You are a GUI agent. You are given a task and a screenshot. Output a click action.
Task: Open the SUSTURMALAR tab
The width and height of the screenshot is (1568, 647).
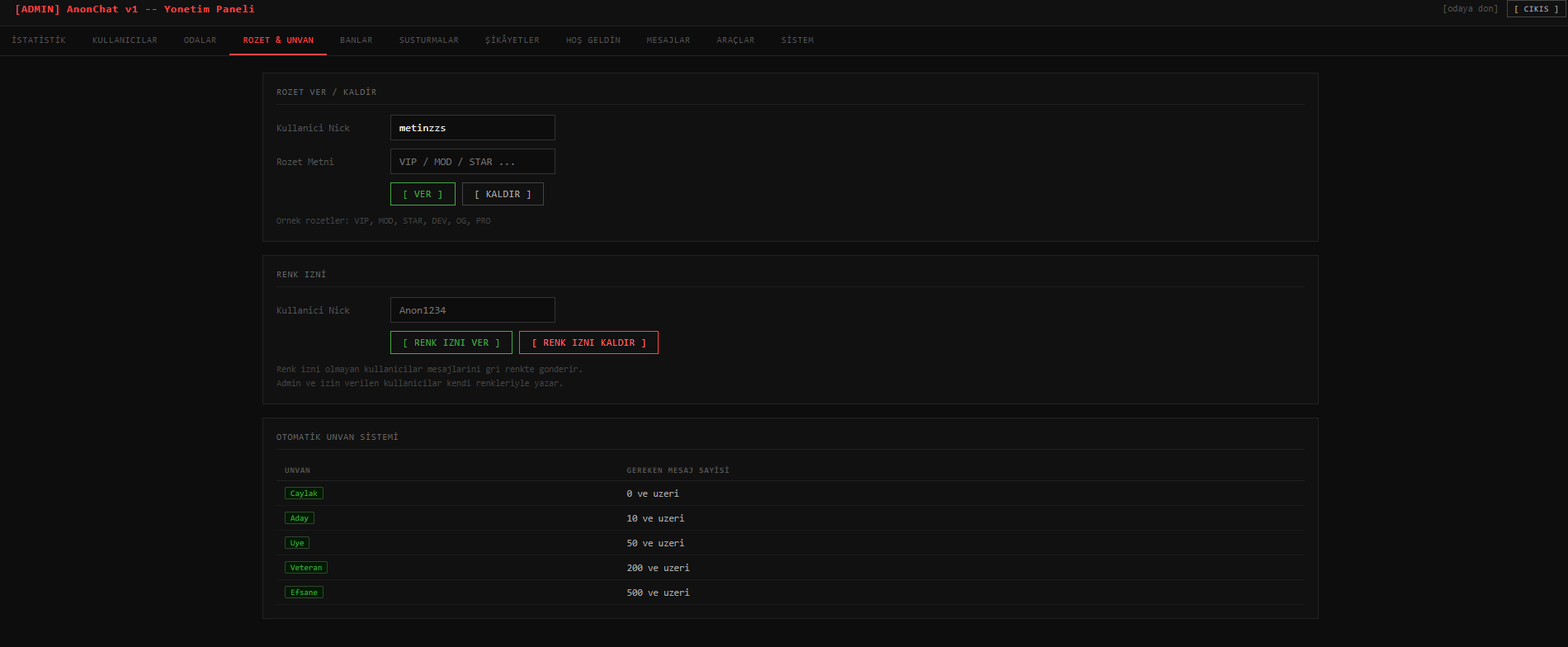point(428,40)
